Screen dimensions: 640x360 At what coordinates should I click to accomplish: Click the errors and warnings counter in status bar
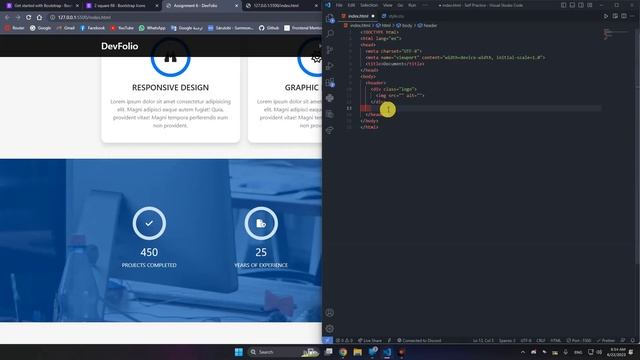click(344, 340)
